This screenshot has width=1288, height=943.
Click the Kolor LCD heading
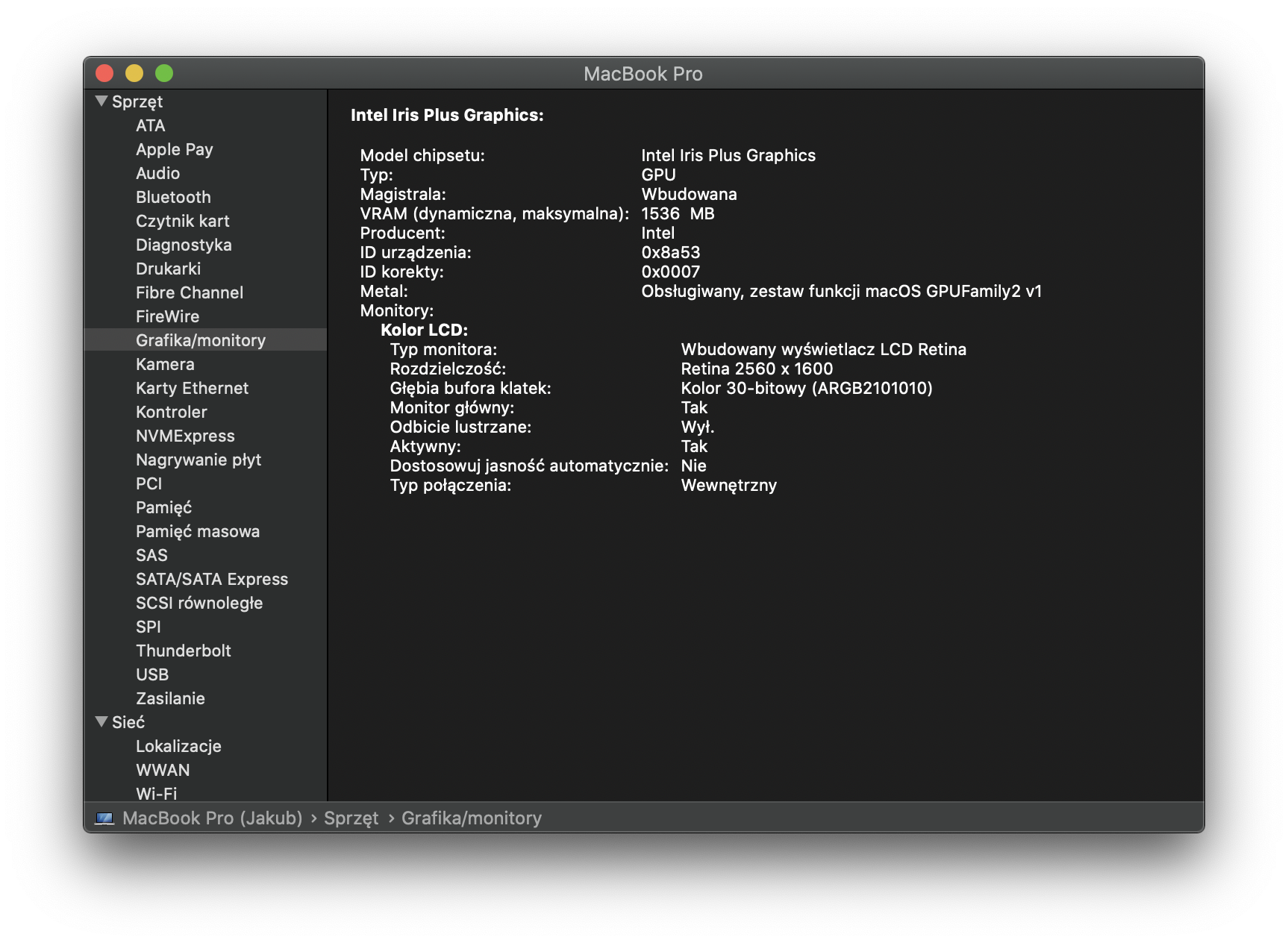tap(424, 330)
